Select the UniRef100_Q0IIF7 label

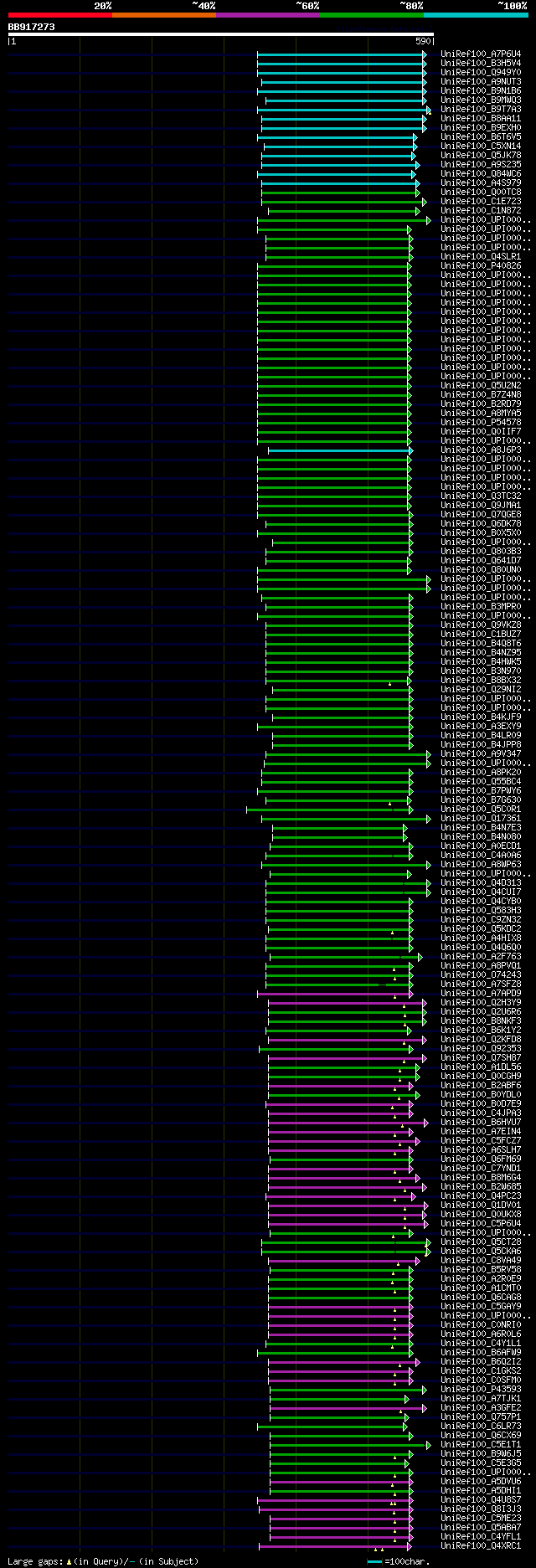point(481,432)
